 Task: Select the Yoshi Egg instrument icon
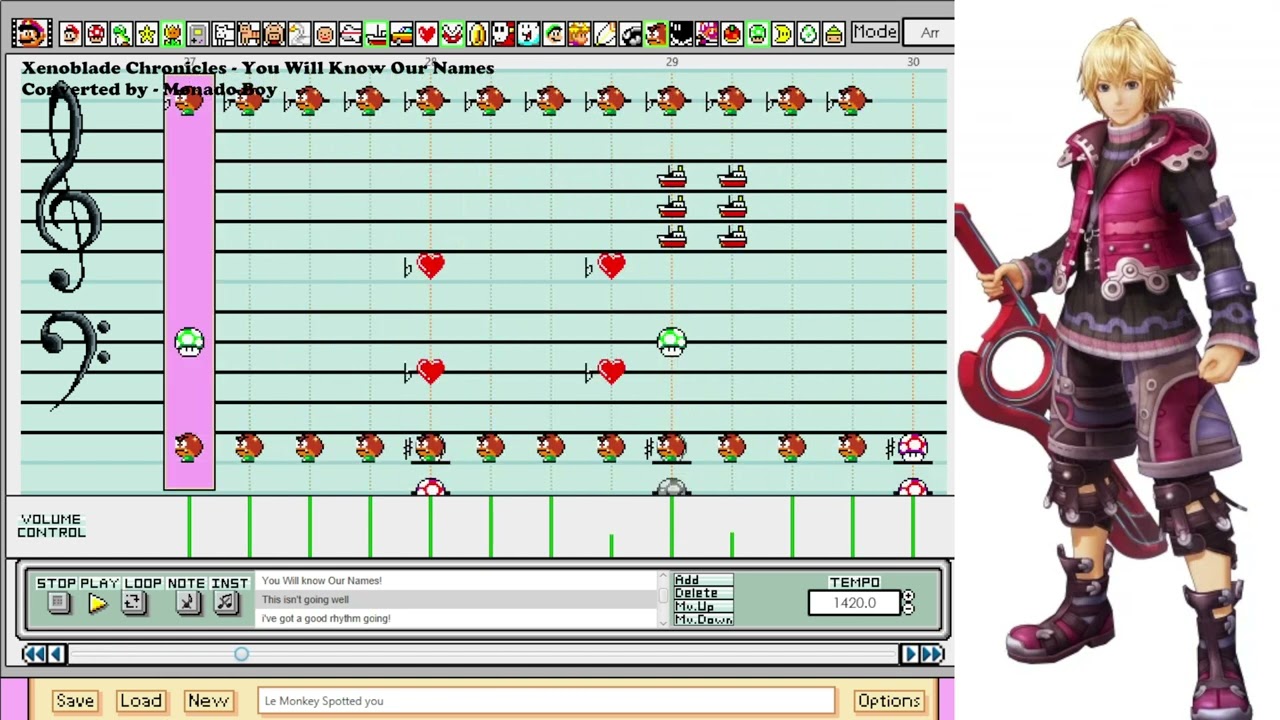pyautogui.click(x=808, y=34)
